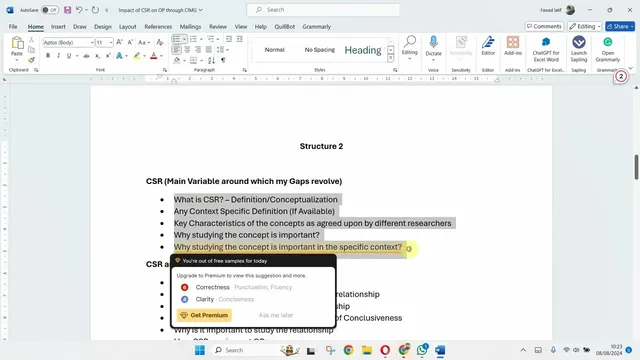Open the font size dropdown
640x360 pixels.
click(111, 42)
